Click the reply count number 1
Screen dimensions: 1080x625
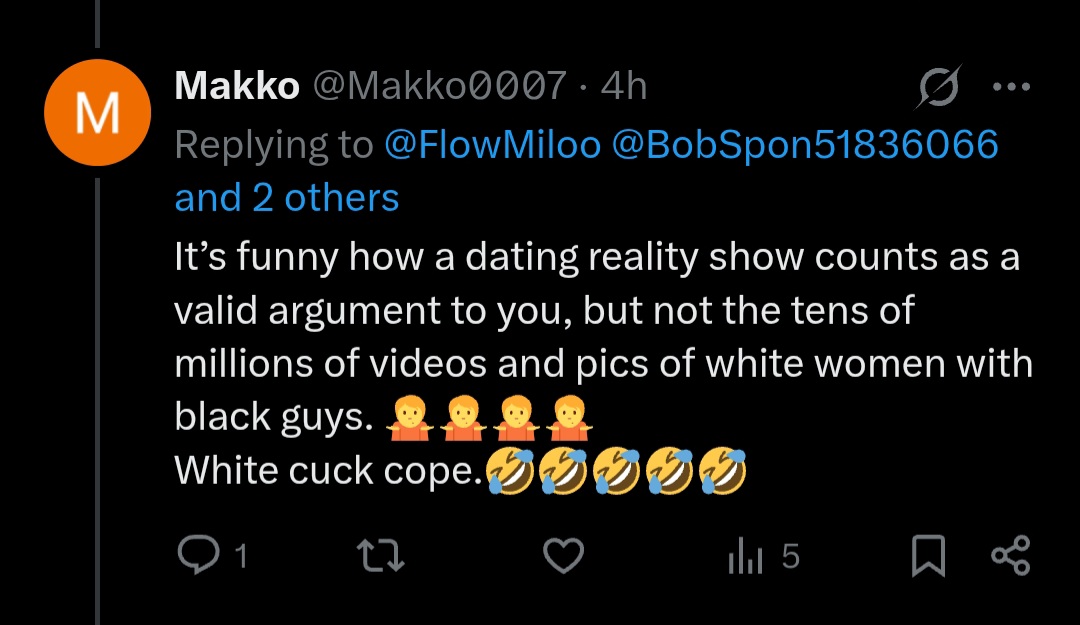click(x=240, y=556)
